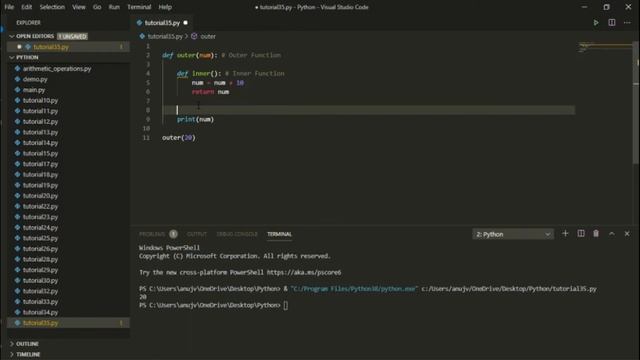Open tutorial11.py file
640x360 pixels.
pos(40,111)
